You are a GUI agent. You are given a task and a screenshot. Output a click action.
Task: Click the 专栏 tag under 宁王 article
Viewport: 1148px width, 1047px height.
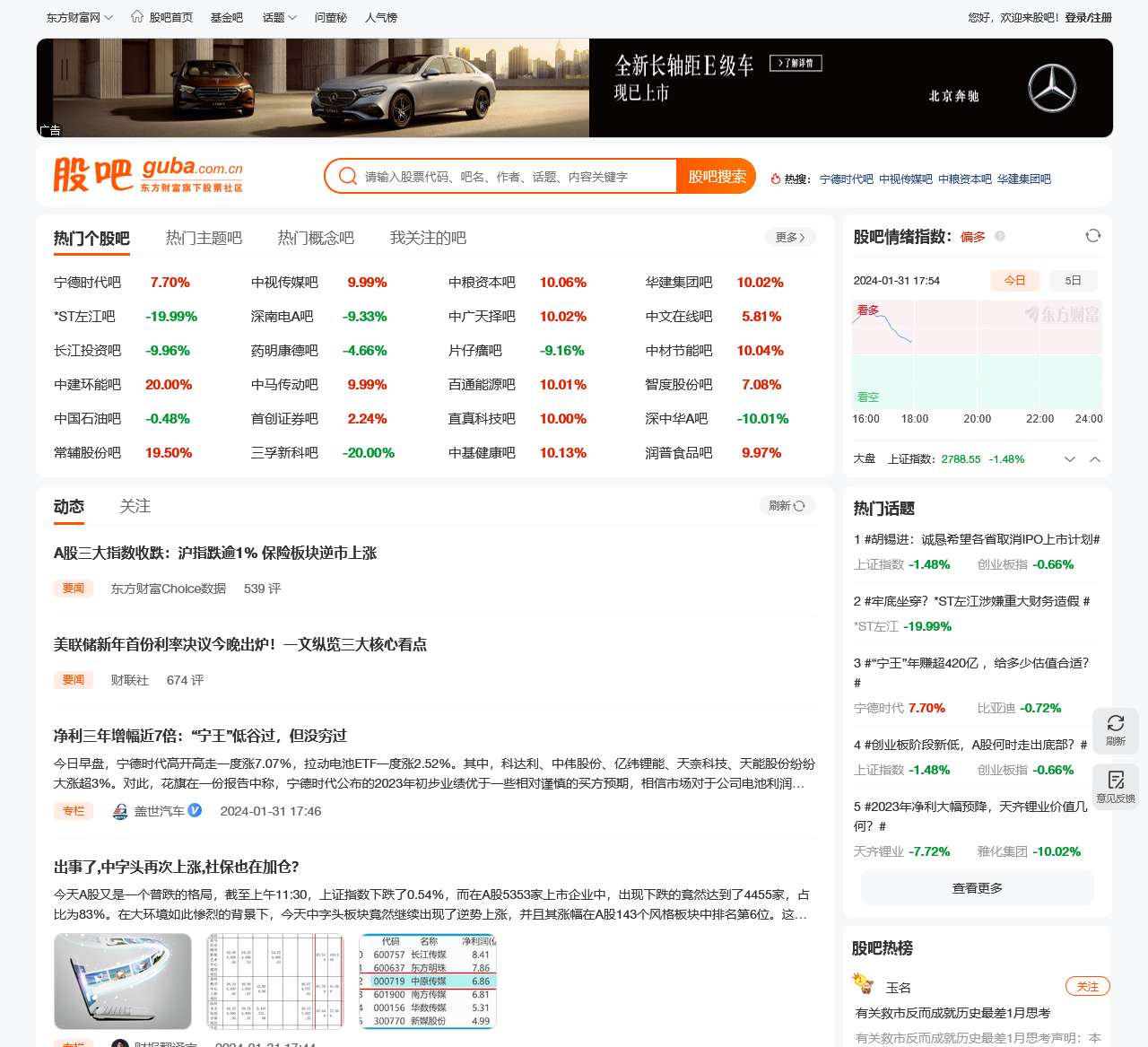tap(74, 811)
